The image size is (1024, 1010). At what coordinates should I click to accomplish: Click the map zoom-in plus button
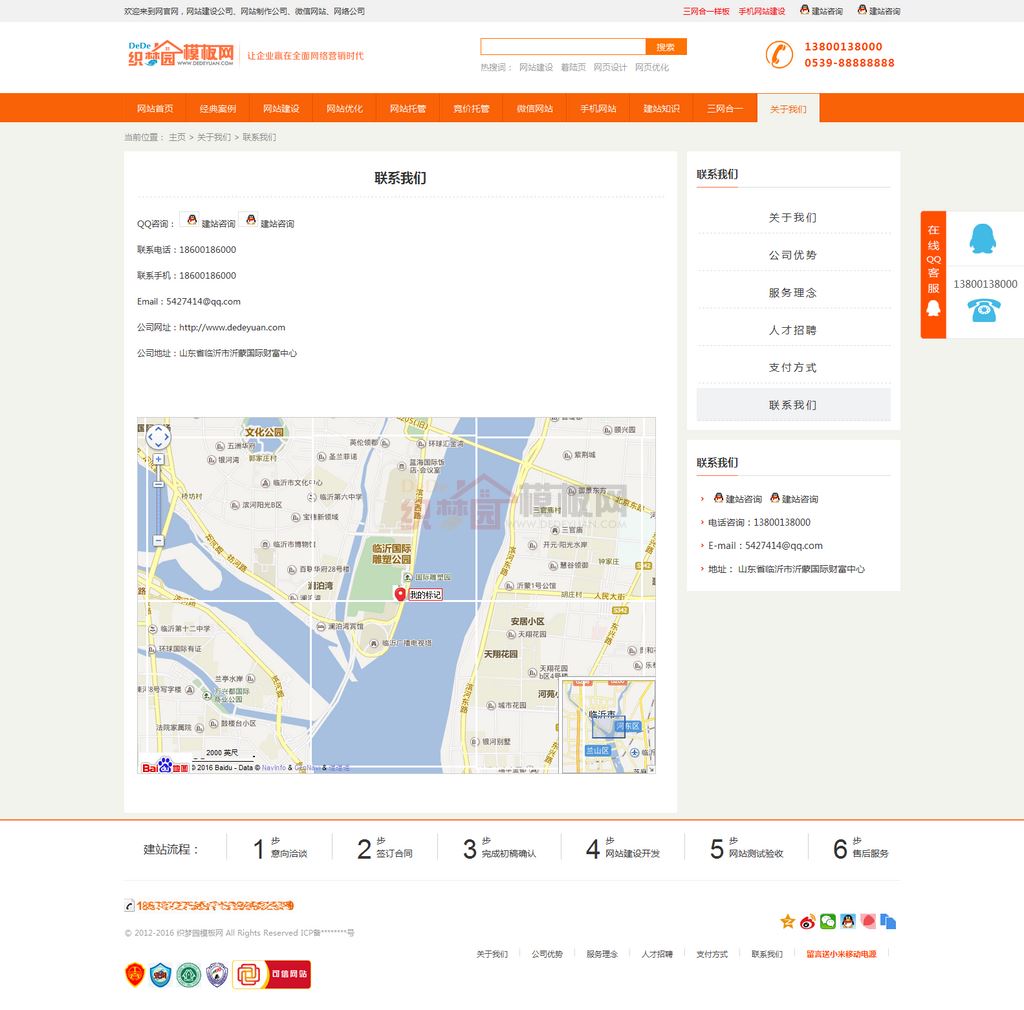tap(158, 459)
